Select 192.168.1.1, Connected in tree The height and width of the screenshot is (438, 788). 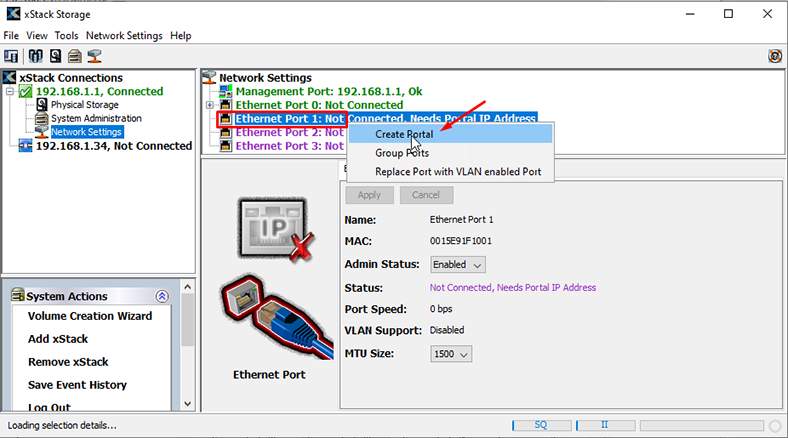[x=100, y=91]
